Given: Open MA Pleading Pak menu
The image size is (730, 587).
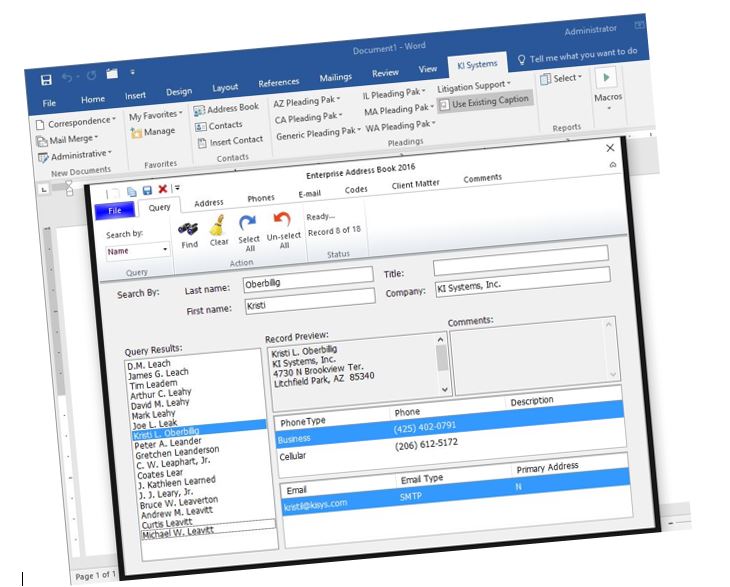Looking at the screenshot, I should [399, 110].
